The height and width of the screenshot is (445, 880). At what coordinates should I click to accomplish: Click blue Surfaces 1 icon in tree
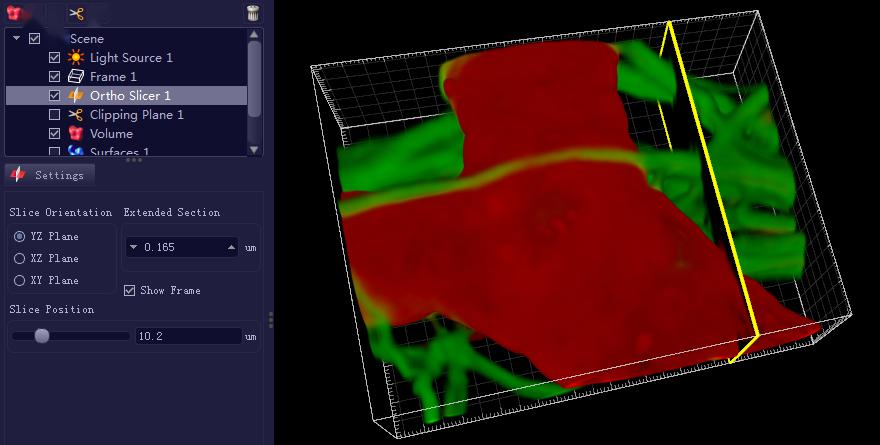point(75,151)
